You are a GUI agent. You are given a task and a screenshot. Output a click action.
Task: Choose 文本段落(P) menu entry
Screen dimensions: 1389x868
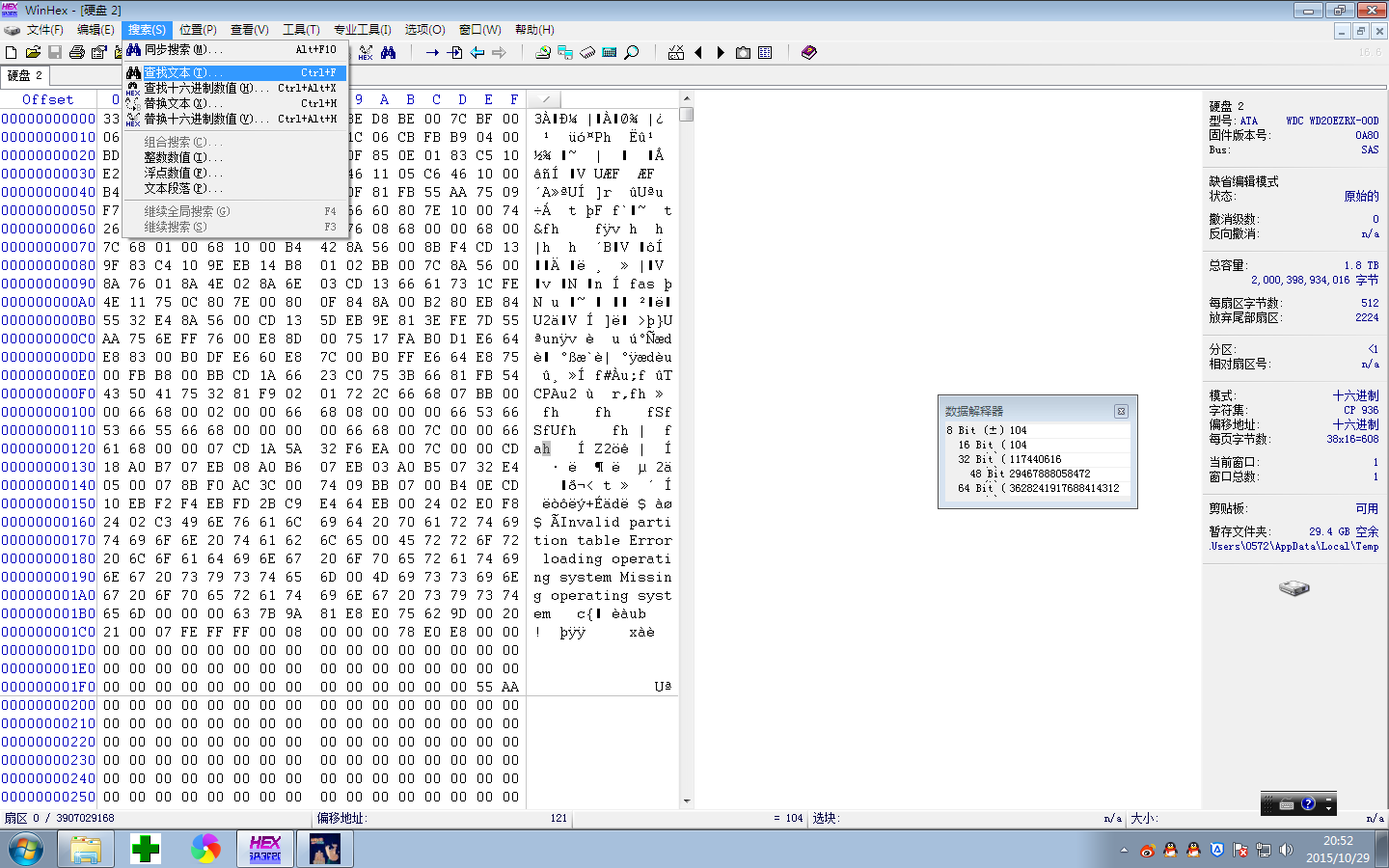(235, 188)
